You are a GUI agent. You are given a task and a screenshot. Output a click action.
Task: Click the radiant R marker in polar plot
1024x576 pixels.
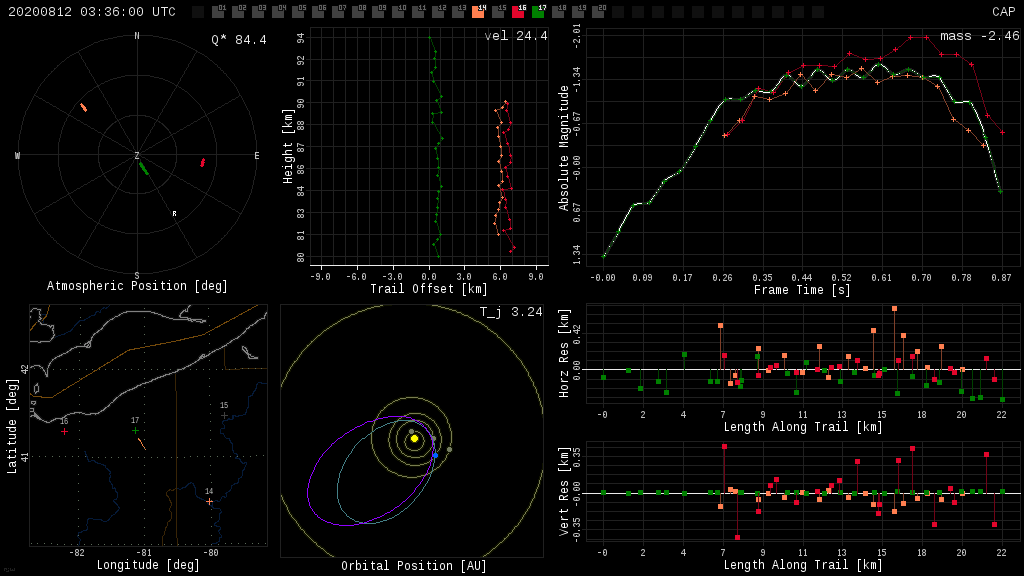coord(174,213)
